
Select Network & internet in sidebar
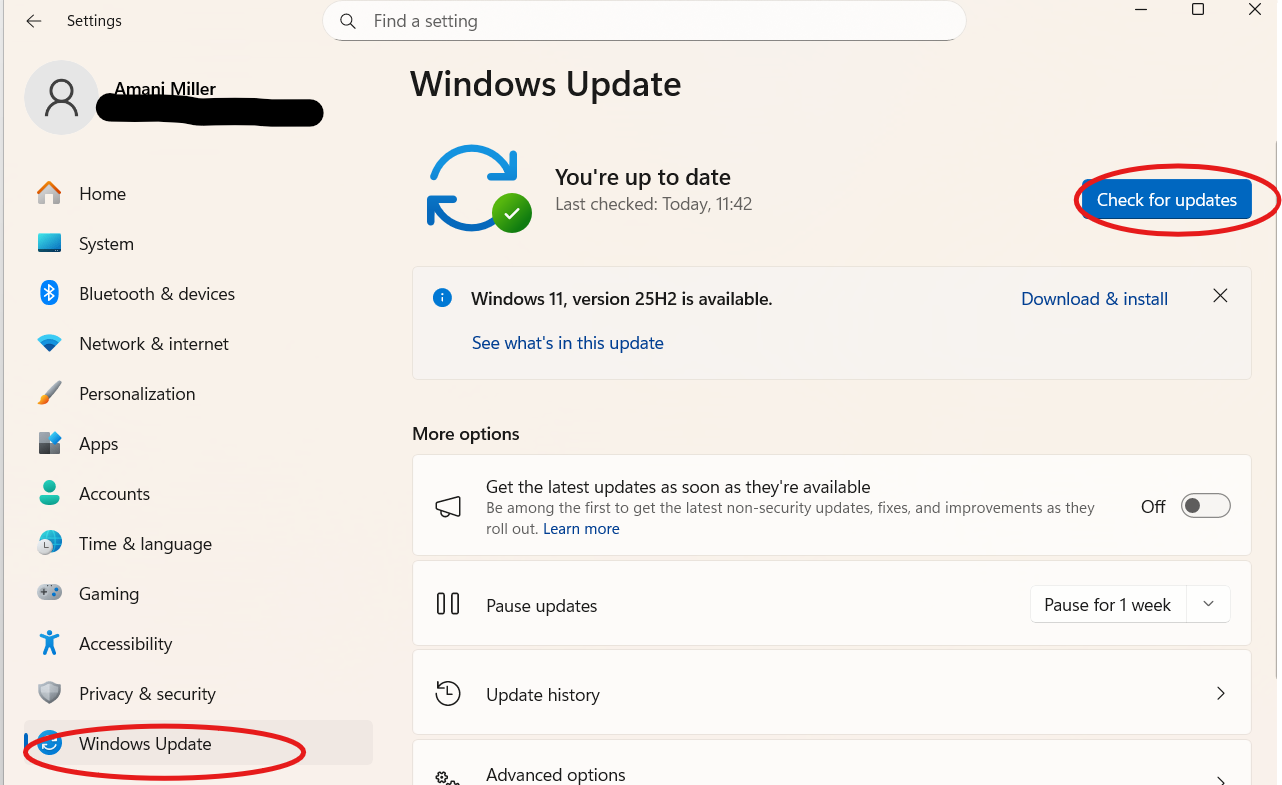(198, 343)
